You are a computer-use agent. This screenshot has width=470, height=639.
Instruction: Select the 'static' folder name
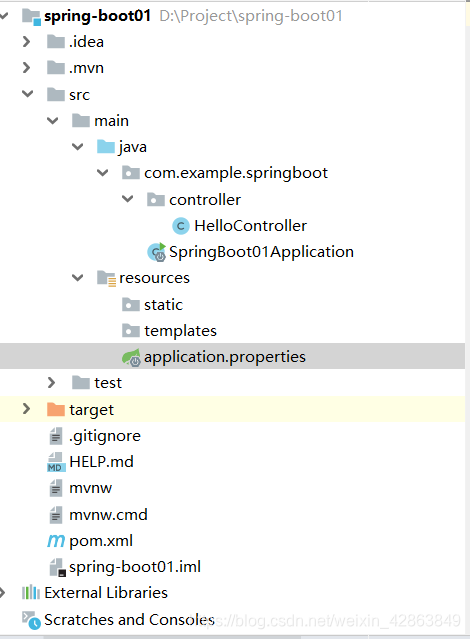[x=163, y=305]
